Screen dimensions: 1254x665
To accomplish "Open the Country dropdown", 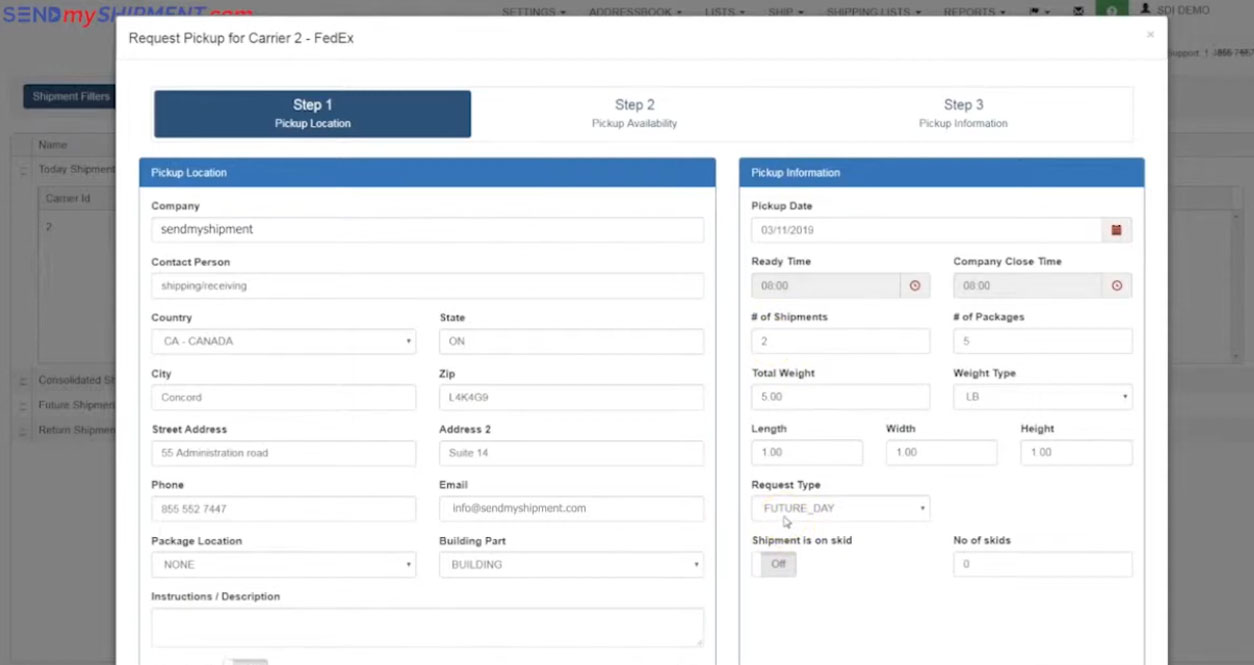I will tap(283, 341).
